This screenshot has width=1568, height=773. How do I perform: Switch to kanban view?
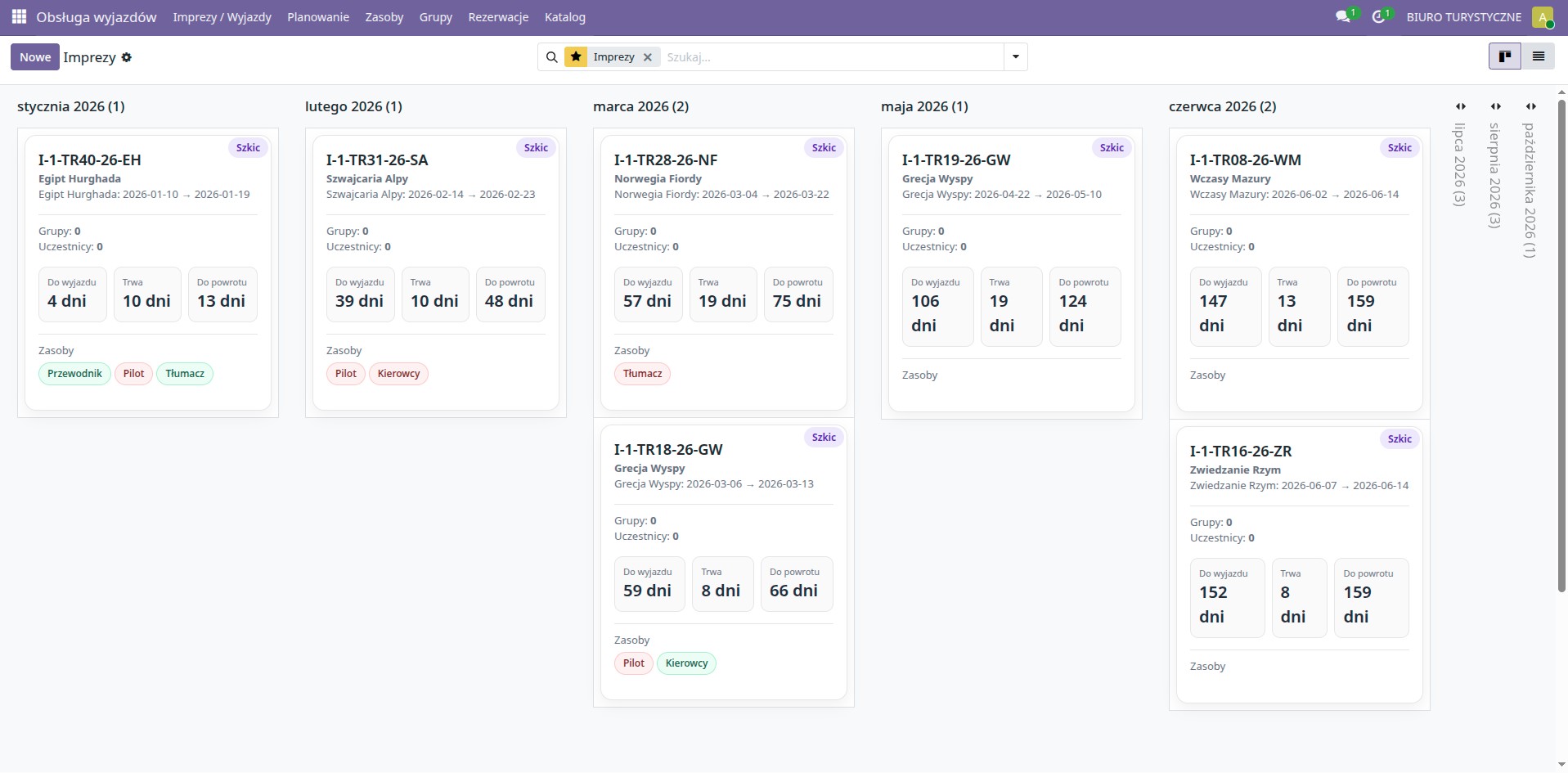click(1504, 56)
